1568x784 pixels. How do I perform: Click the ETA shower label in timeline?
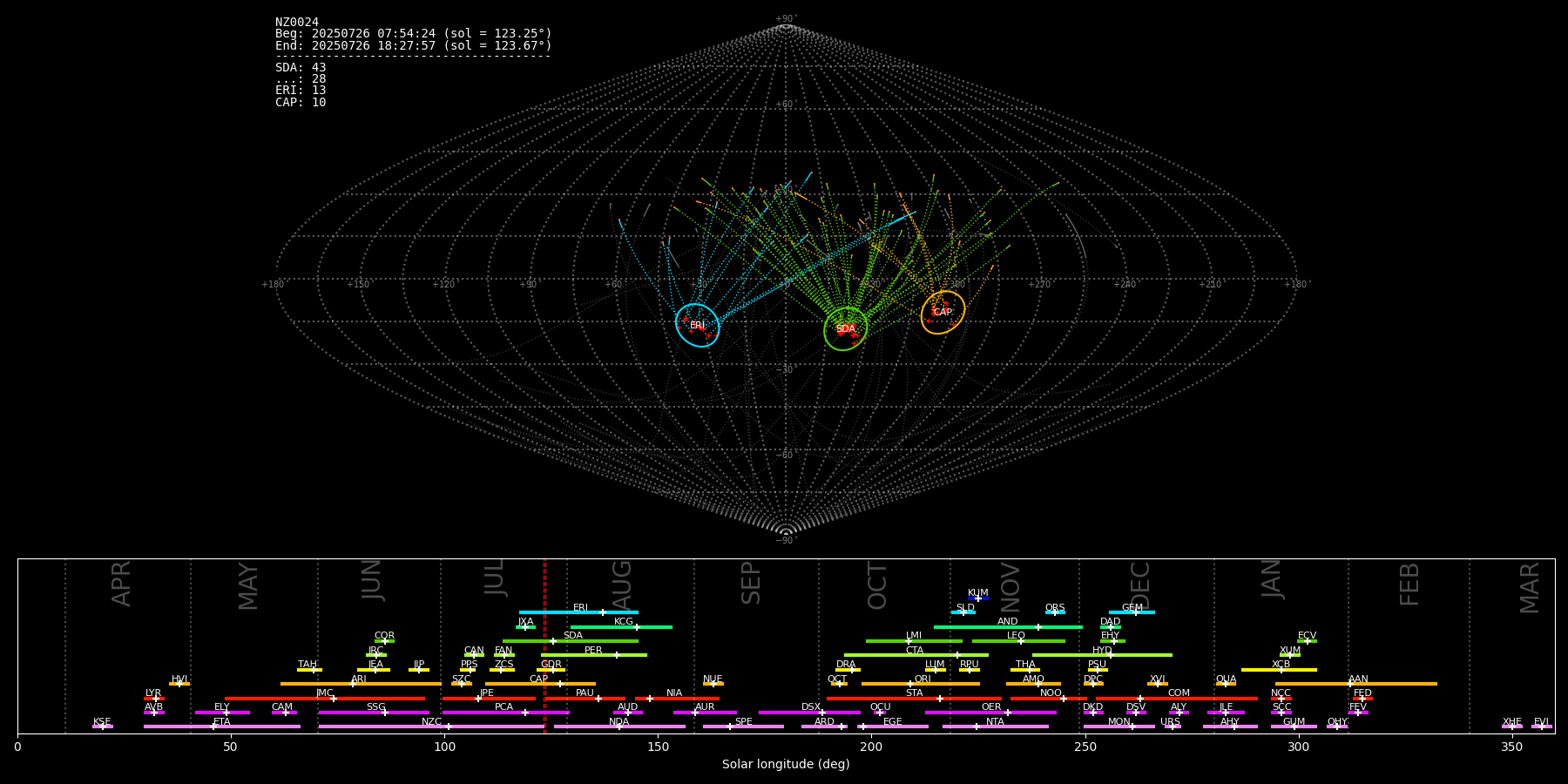click(222, 722)
